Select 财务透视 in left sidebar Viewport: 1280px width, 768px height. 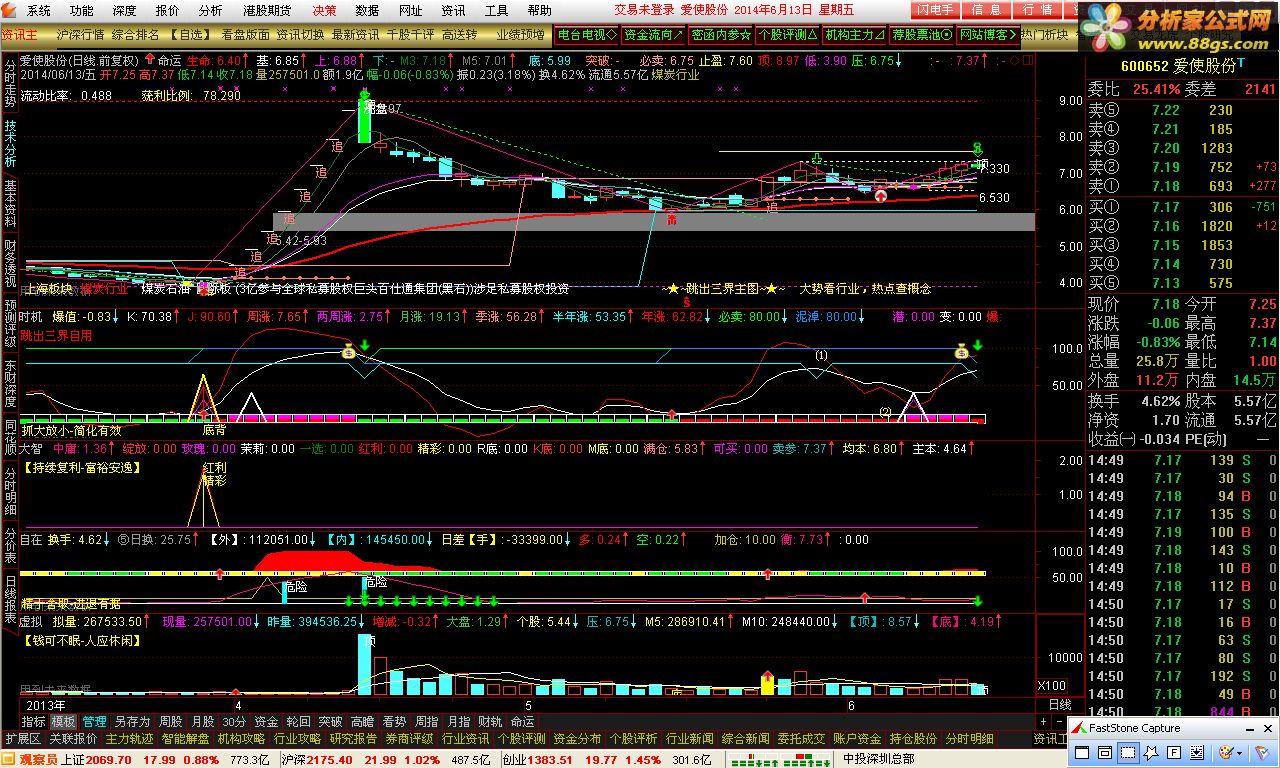(9, 263)
